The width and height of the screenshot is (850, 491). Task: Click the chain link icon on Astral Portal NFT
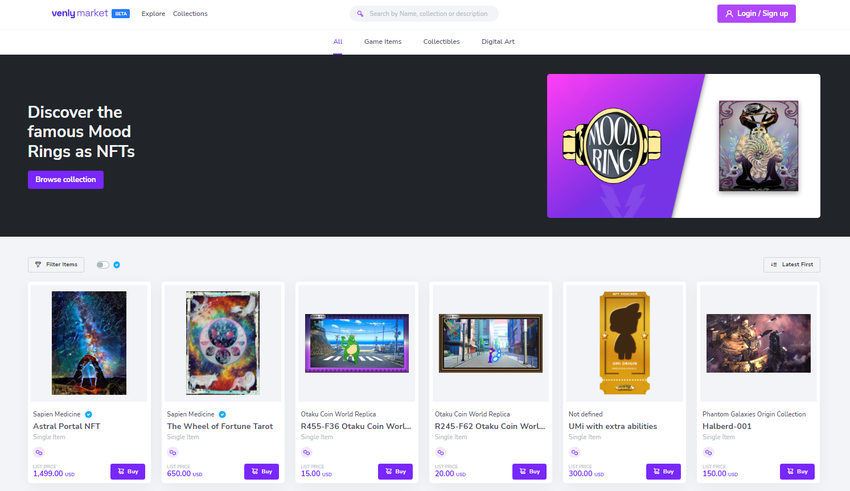(38, 452)
